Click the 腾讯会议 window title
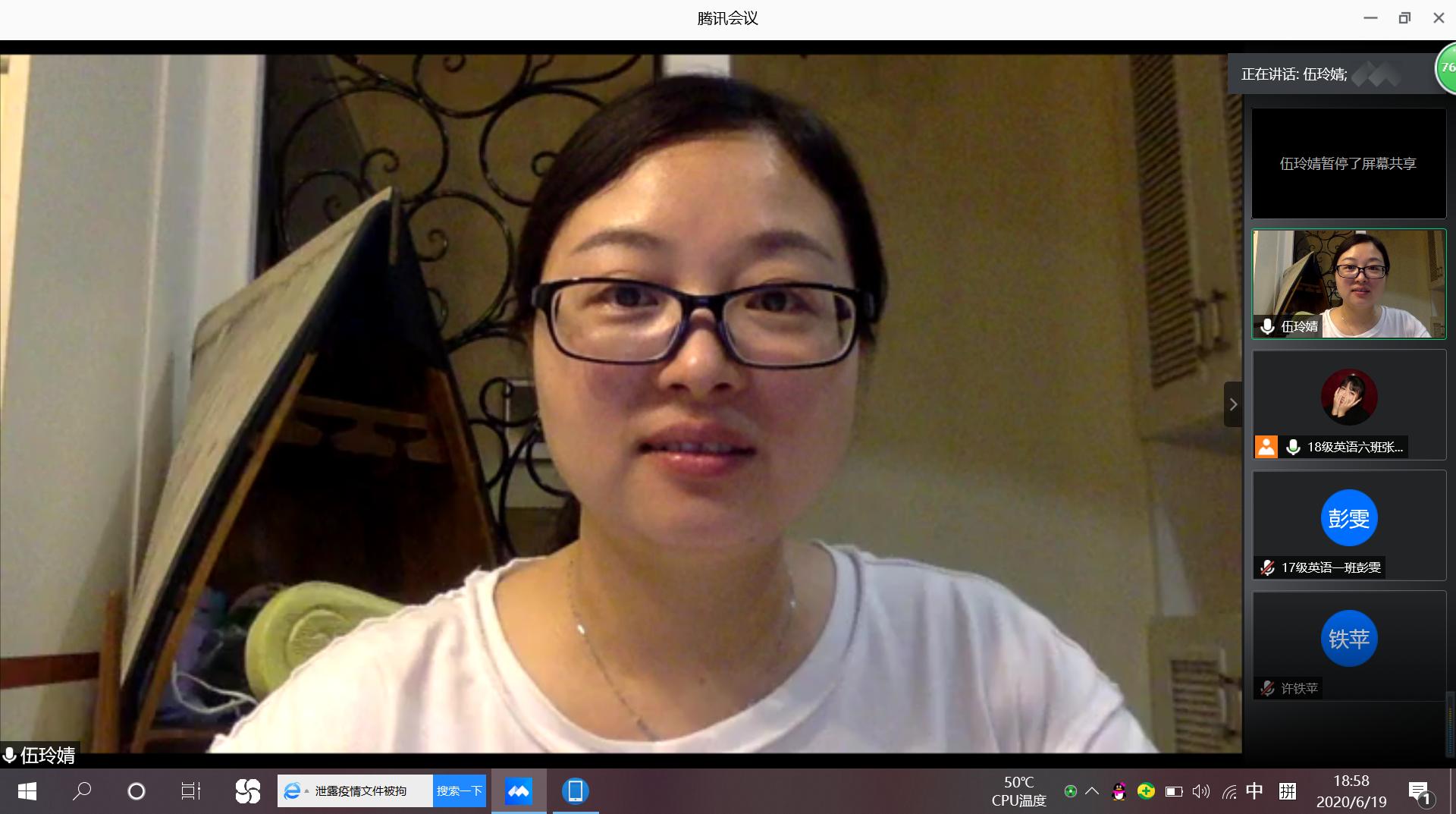This screenshot has height=814, width=1456. click(728, 18)
